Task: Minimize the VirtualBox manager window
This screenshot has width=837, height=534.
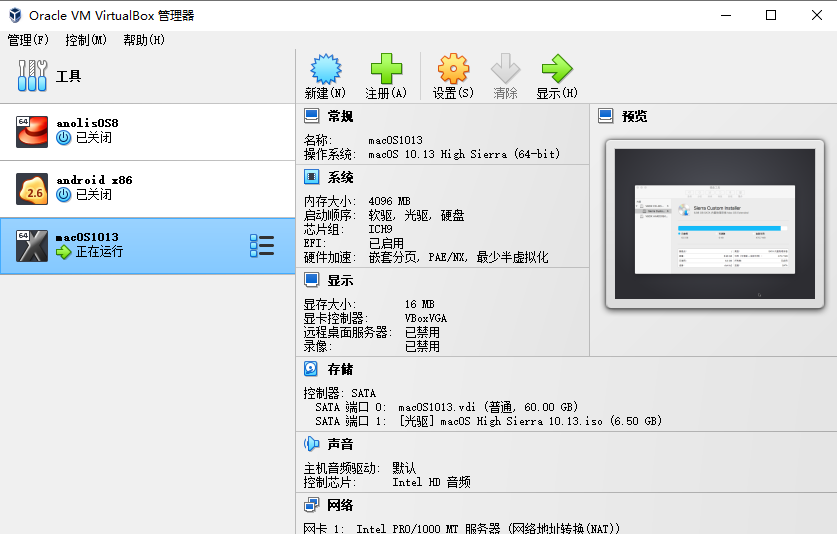Action: click(726, 15)
